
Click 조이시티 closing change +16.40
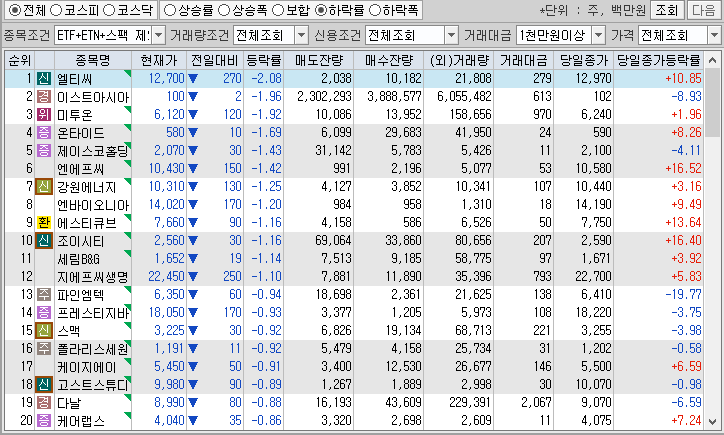[x=683, y=241]
